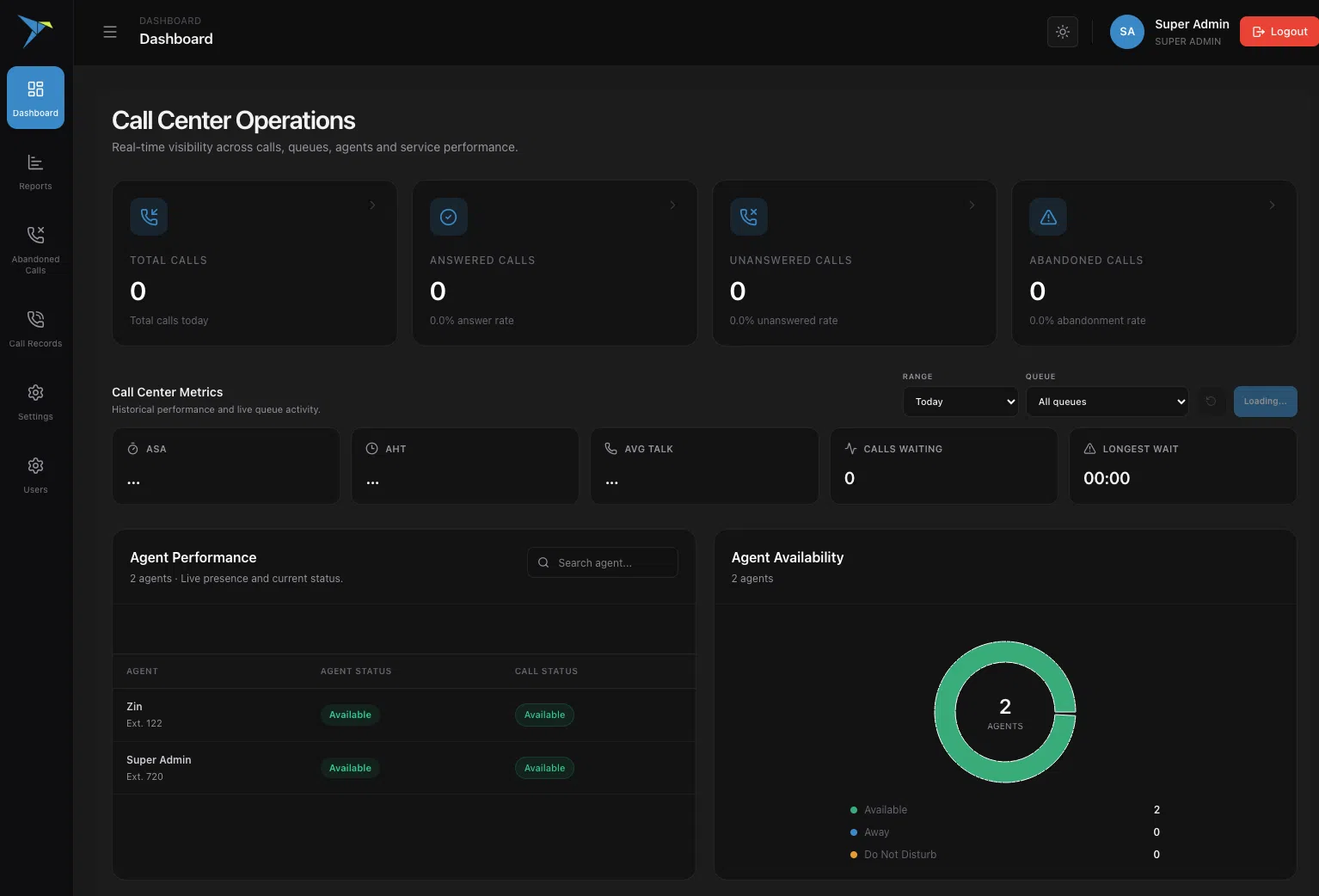
Task: Click the Longest Wait warning icon
Action: (x=1089, y=449)
